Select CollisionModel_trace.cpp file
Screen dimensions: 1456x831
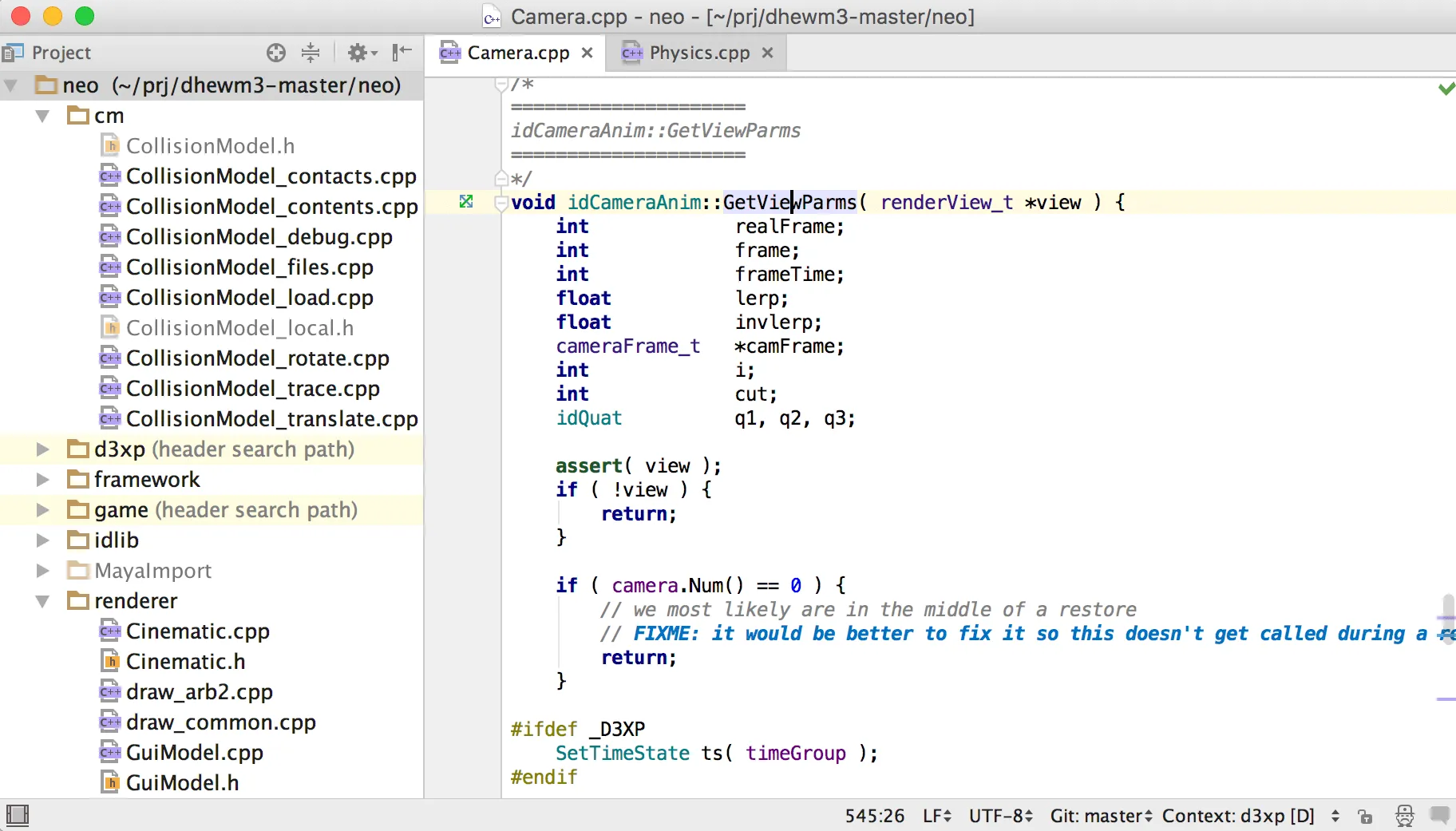click(252, 389)
